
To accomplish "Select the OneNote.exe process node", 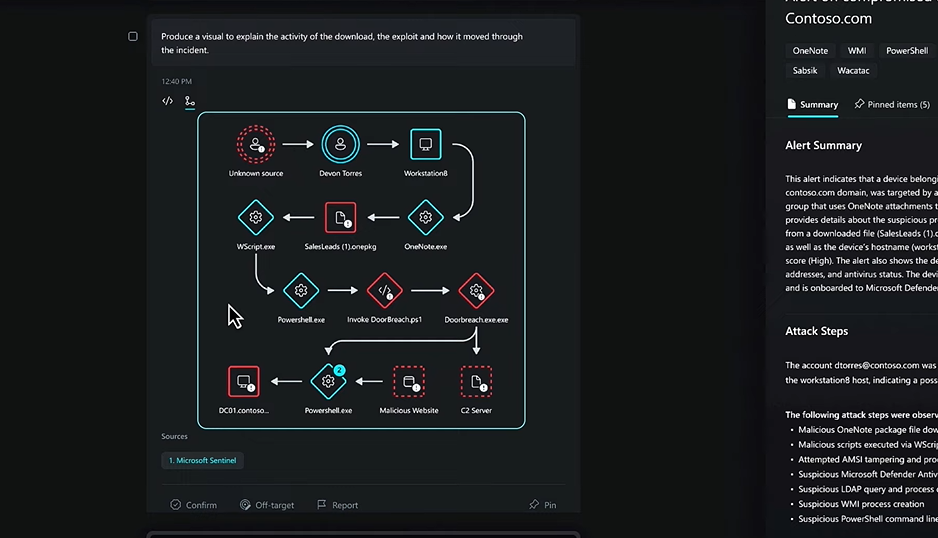I will click(425, 217).
